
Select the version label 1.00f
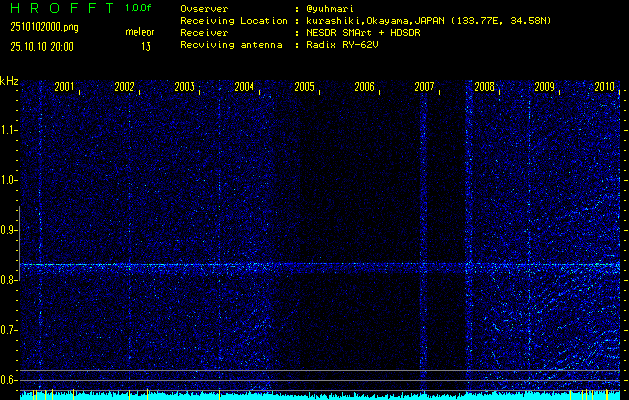tap(138, 8)
